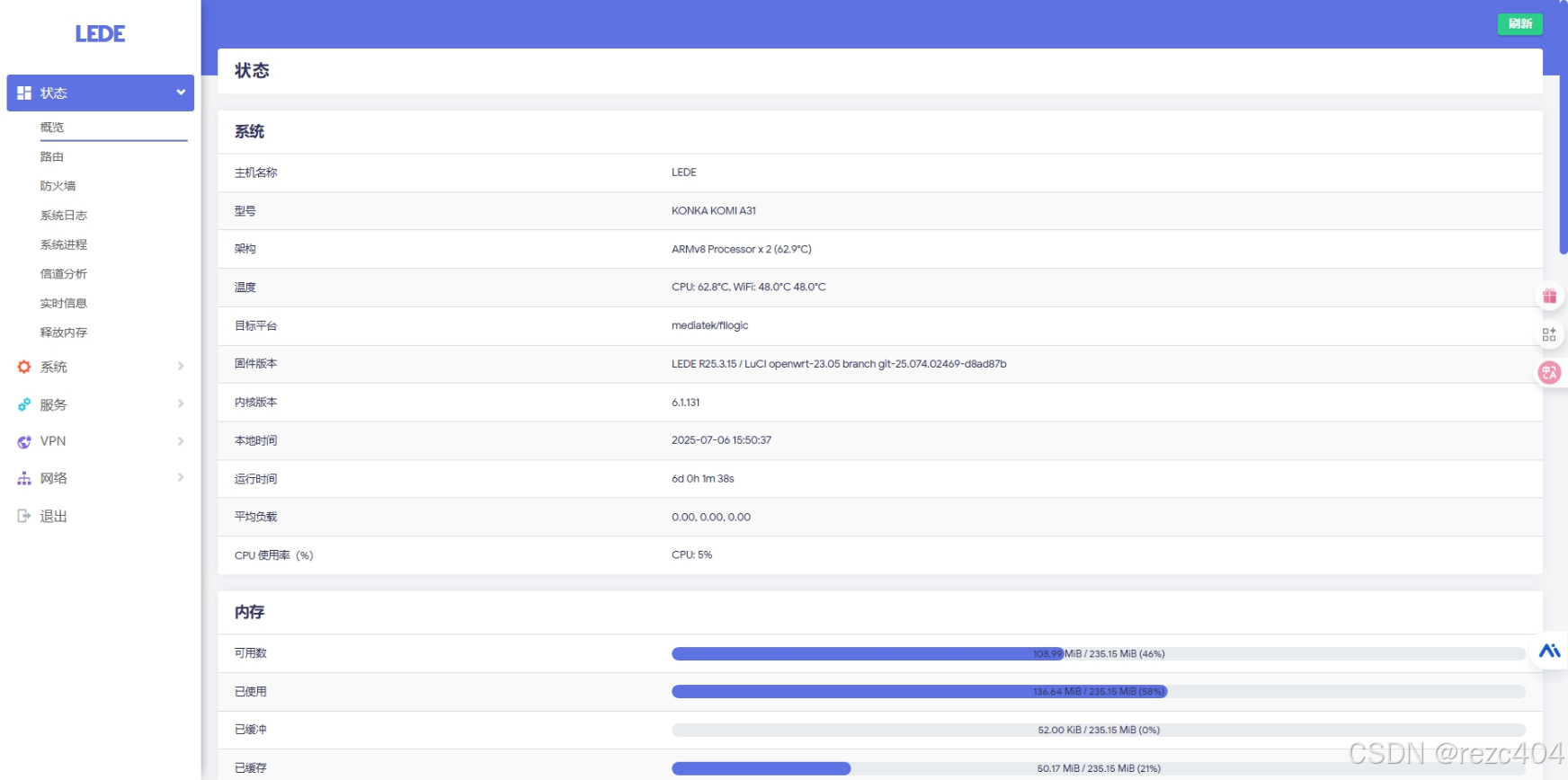
Task: Expand the 服务 menu chevron
Action: click(181, 403)
